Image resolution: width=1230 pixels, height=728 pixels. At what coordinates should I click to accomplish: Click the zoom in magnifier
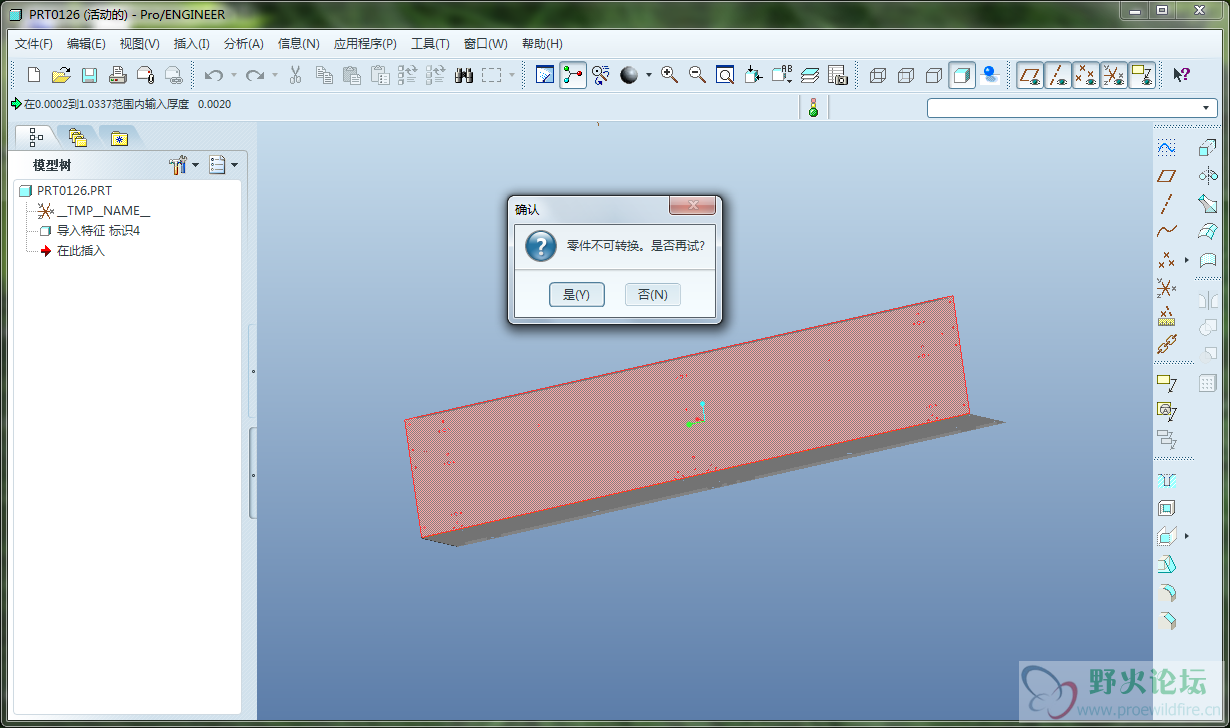click(x=670, y=75)
